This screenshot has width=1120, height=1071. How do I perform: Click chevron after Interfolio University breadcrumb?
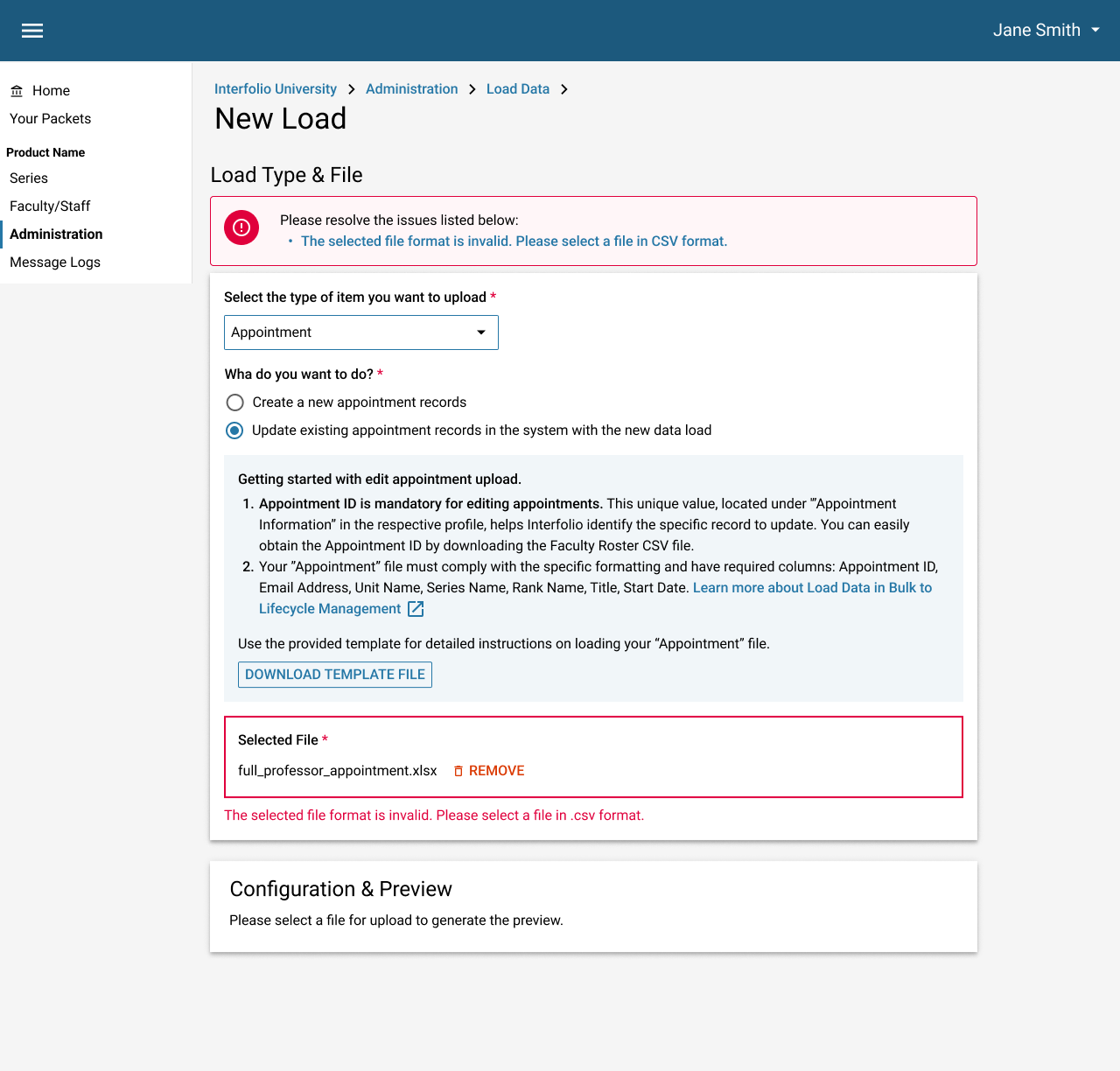point(351,89)
